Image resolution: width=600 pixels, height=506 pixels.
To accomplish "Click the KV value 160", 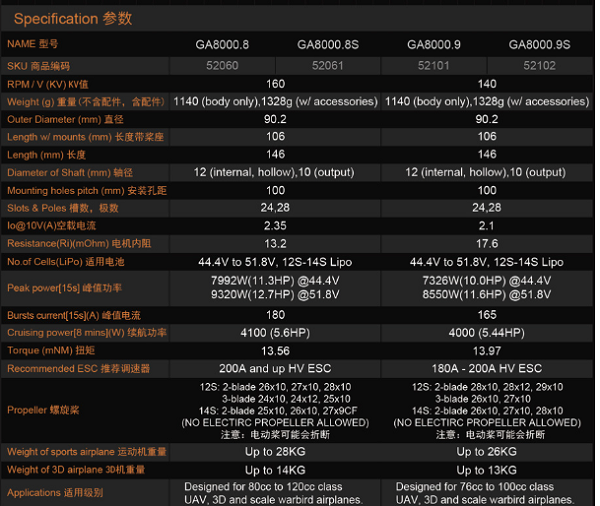I will coord(276,84).
